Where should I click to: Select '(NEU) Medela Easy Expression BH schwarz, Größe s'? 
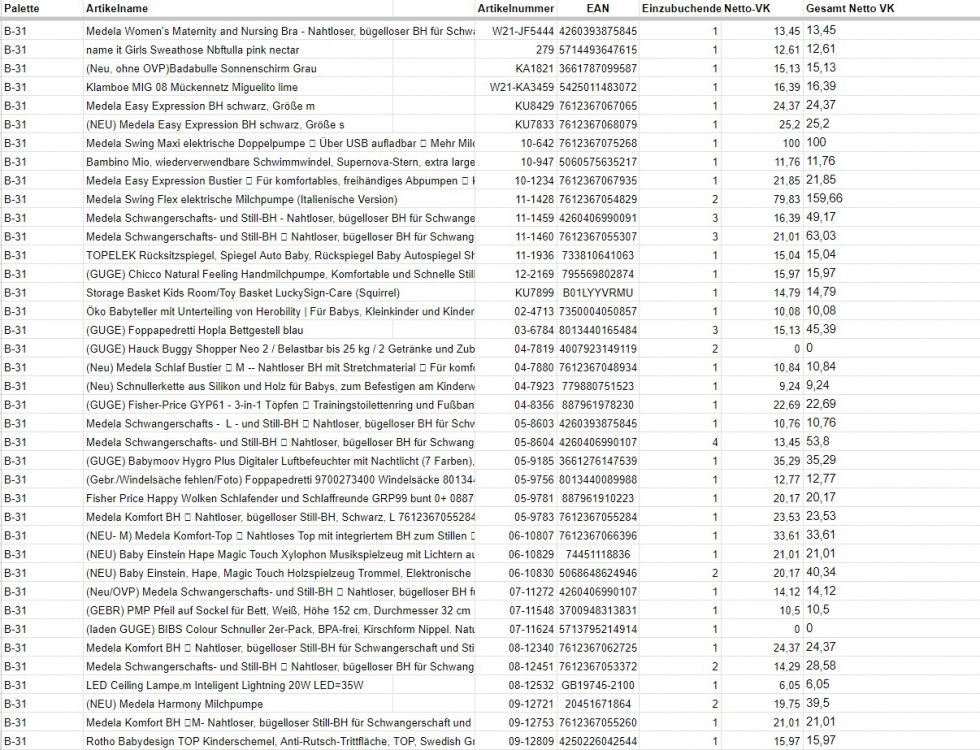tap(215, 125)
